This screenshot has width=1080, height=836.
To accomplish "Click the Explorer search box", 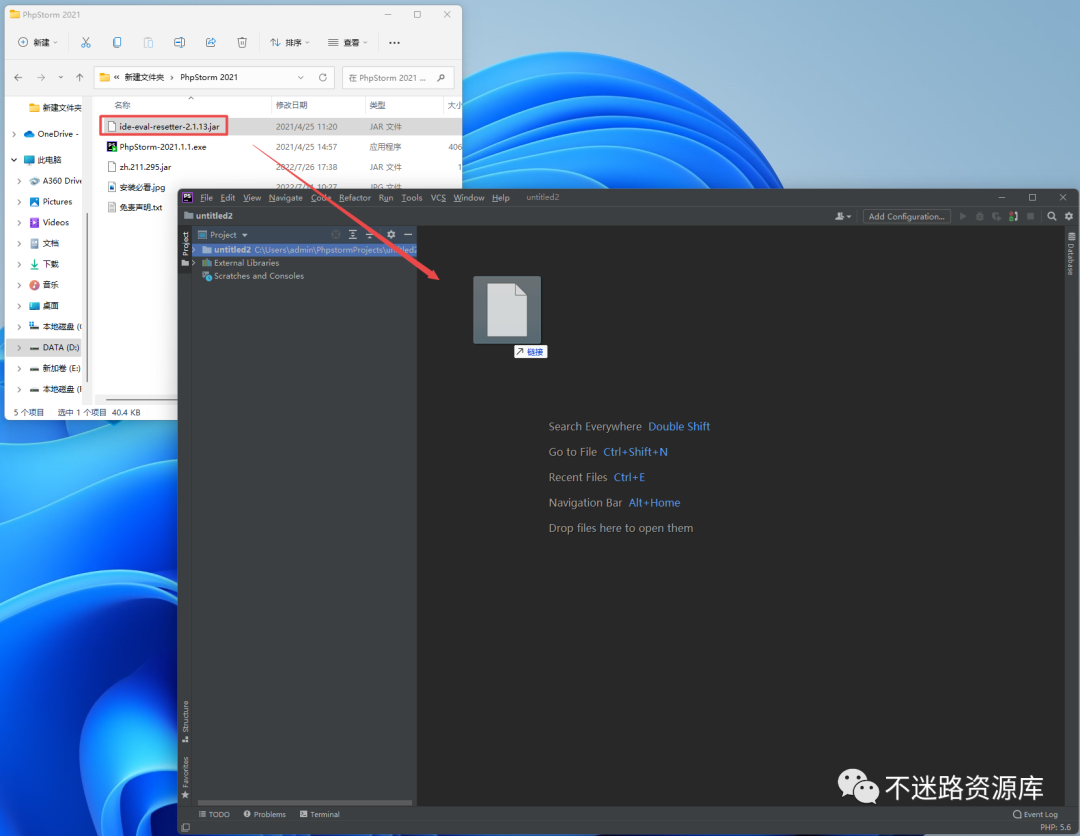I will 398,78.
